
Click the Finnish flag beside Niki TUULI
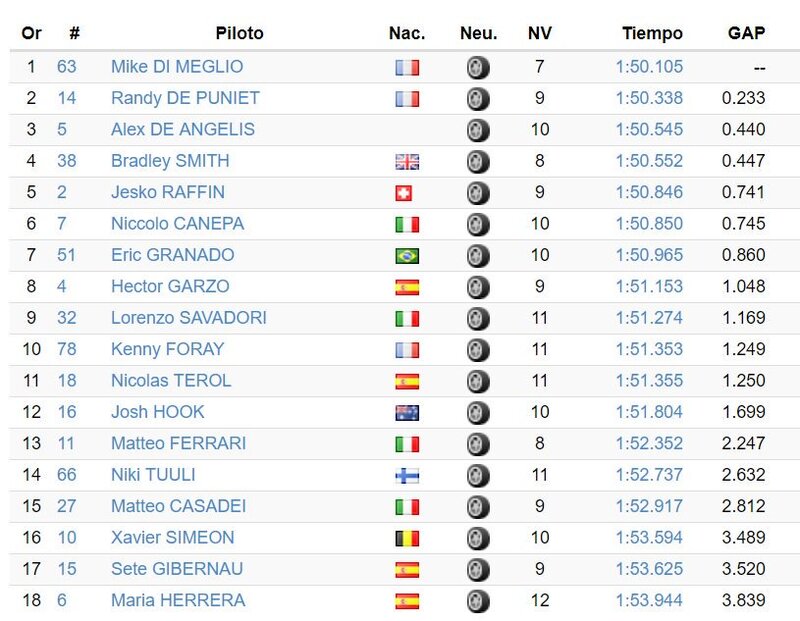(x=407, y=475)
